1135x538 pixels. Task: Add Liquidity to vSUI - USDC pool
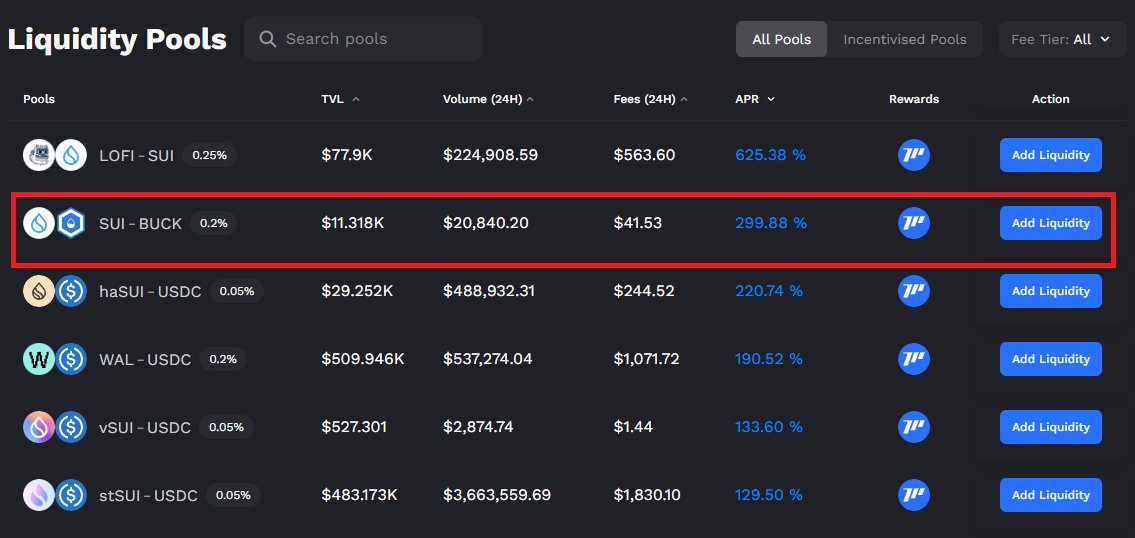(1050, 427)
